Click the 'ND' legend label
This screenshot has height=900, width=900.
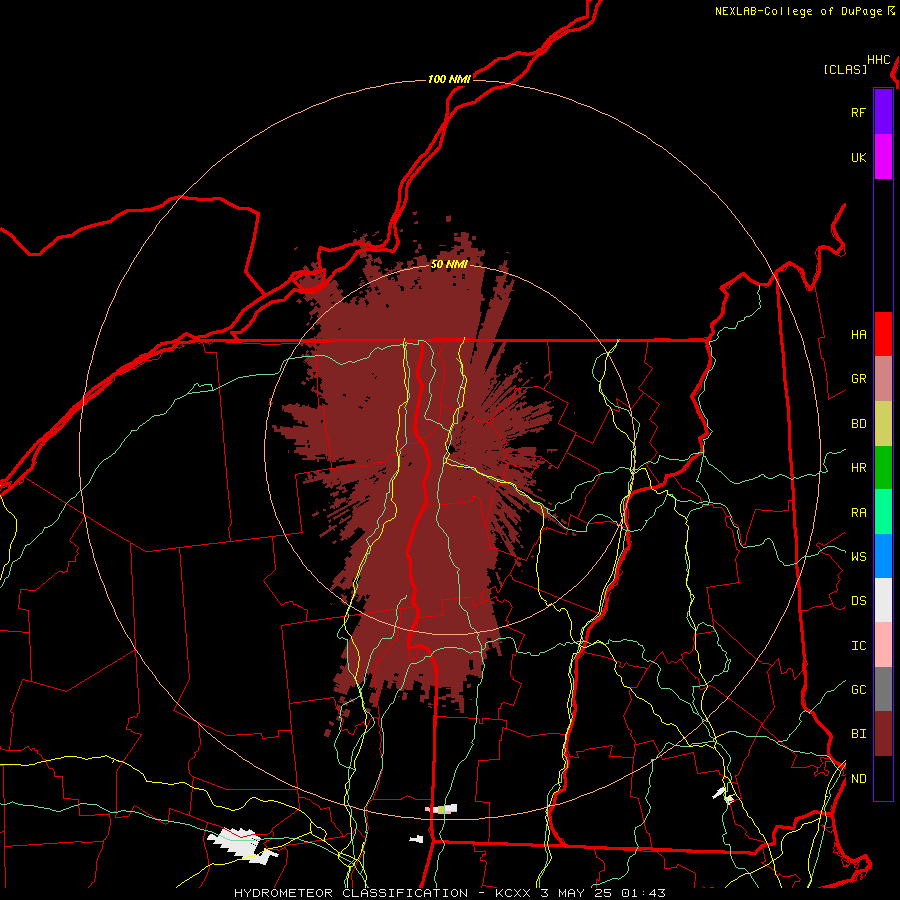[x=858, y=779]
